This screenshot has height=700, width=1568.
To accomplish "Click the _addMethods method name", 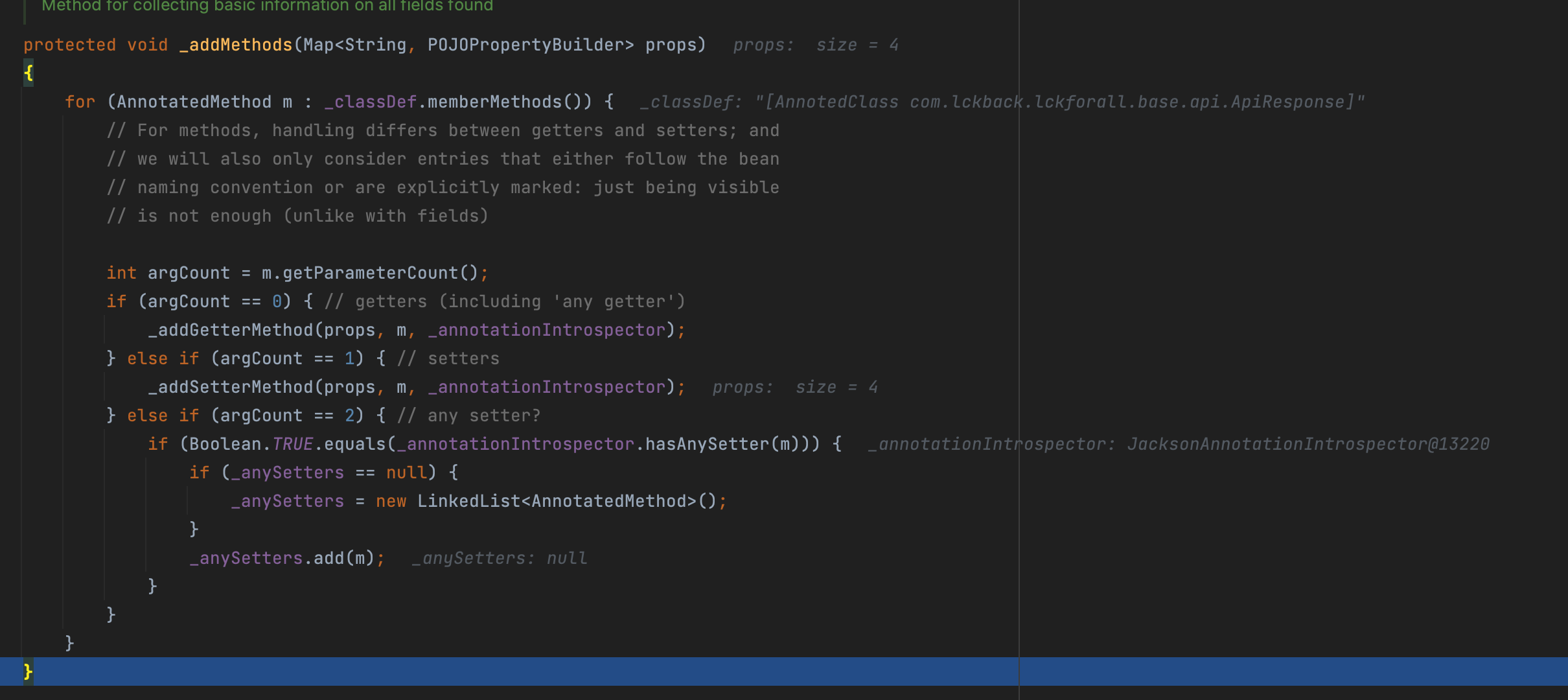I will tap(236, 45).
